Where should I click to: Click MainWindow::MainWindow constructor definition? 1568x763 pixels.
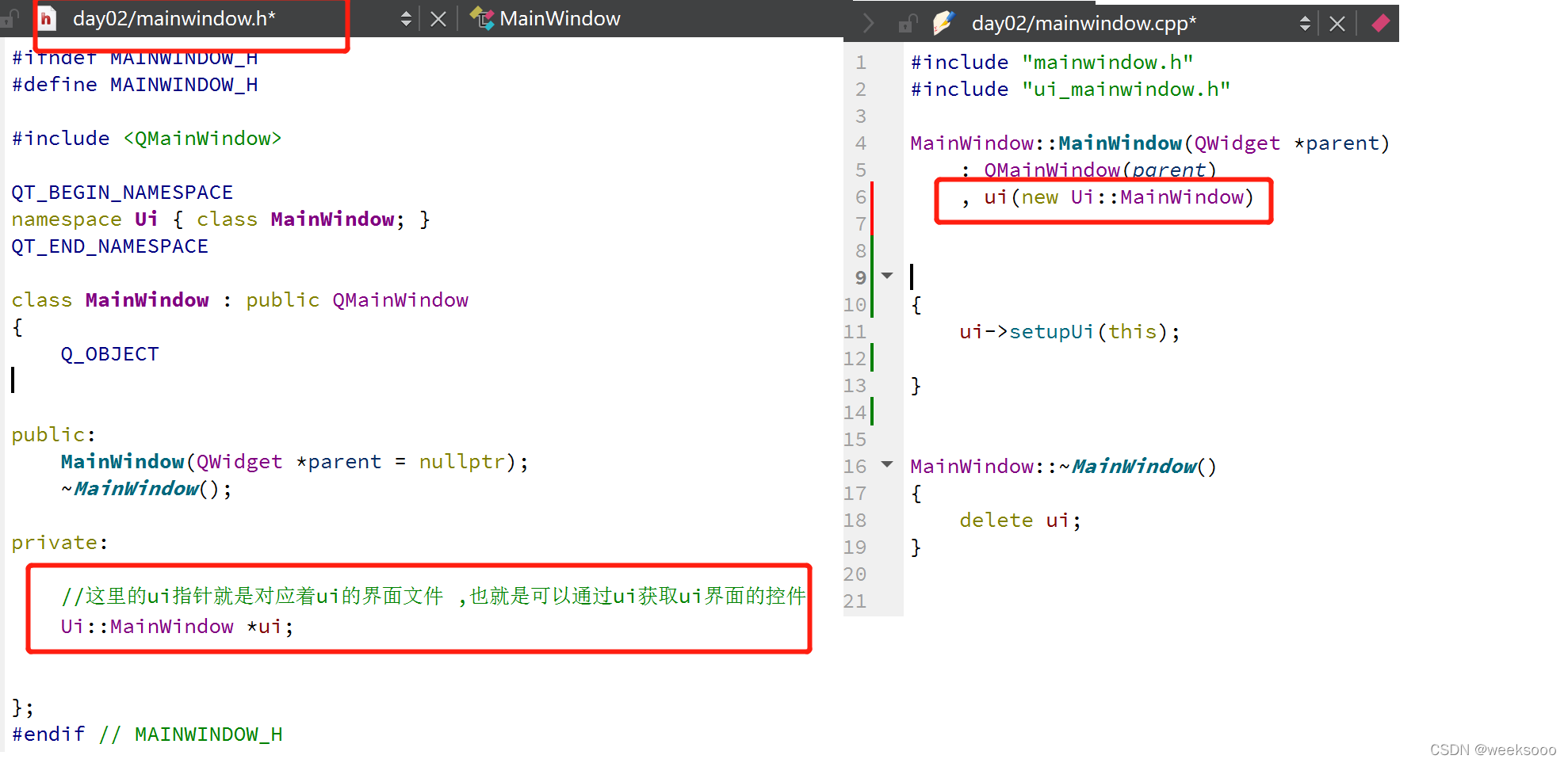click(x=1149, y=143)
